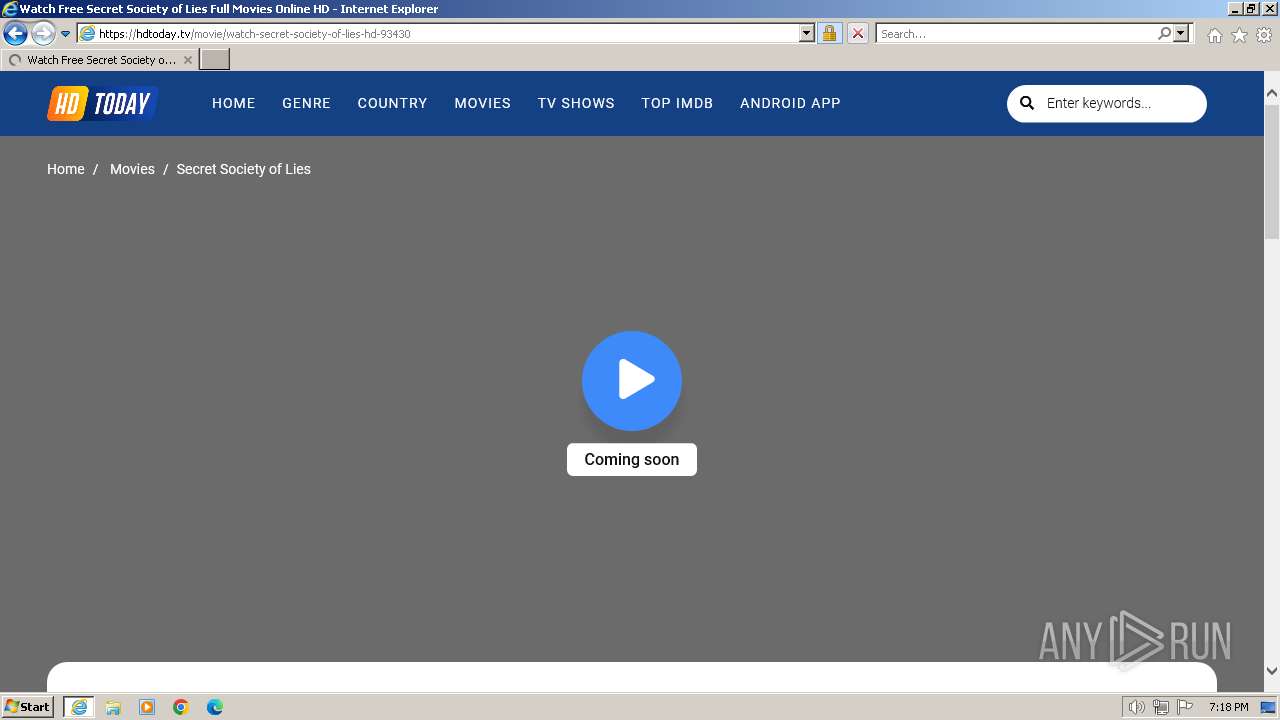The height and width of the screenshot is (720, 1280).
Task: Click the browser Home icon
Action: pos(1214,34)
